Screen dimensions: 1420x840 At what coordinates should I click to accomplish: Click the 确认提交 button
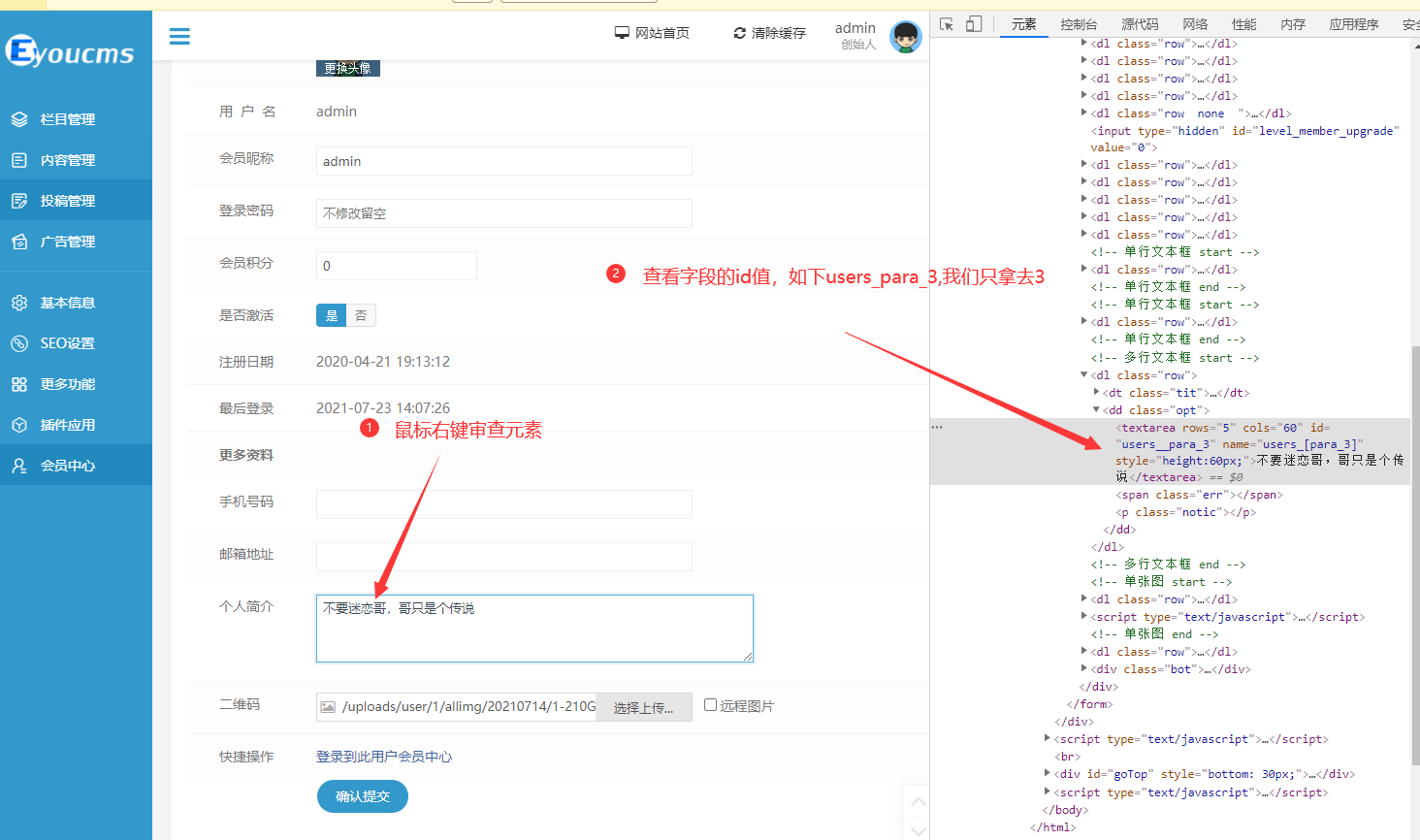363,796
